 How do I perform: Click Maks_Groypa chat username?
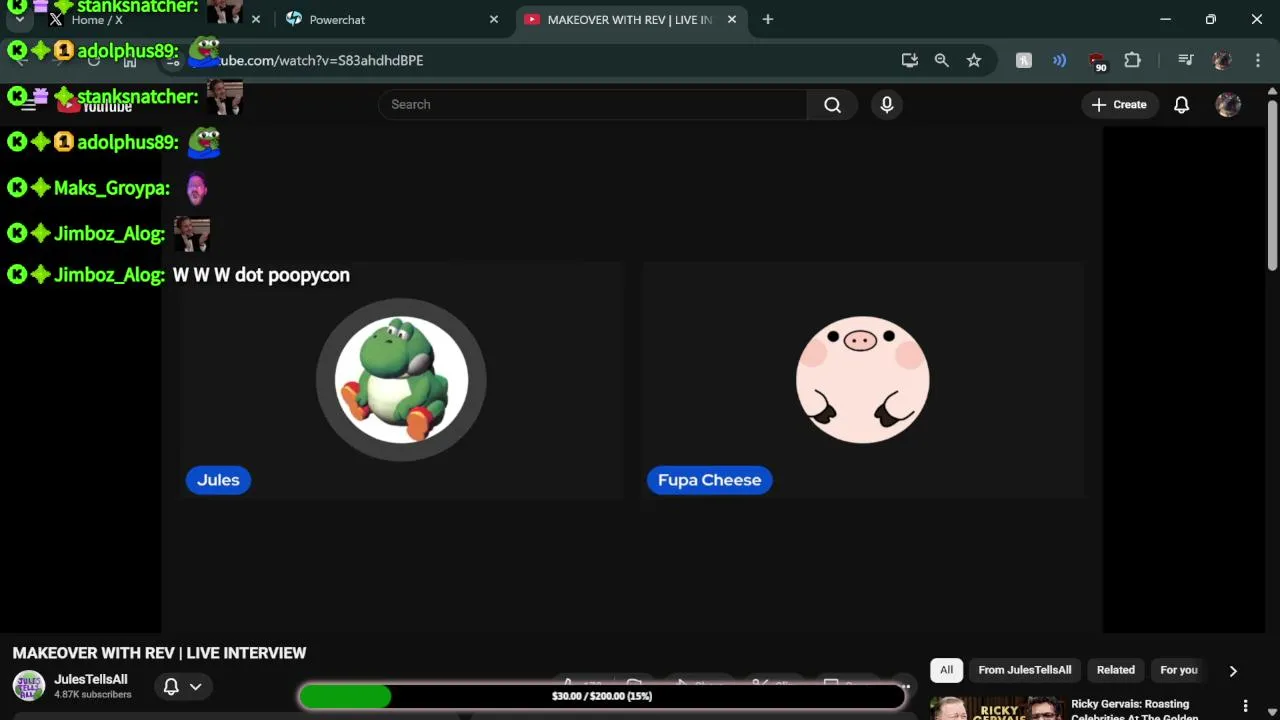pyautogui.click(x=111, y=188)
